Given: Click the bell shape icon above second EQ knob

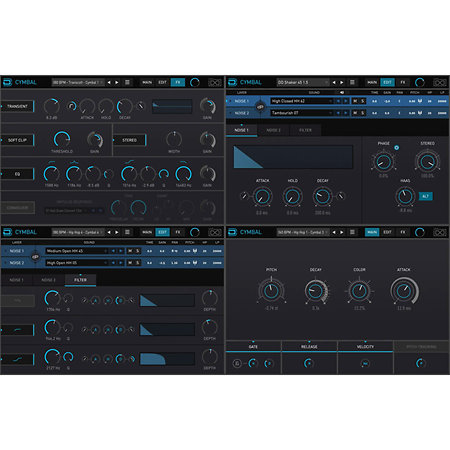Looking at the screenshot, I should click(x=74, y=162).
